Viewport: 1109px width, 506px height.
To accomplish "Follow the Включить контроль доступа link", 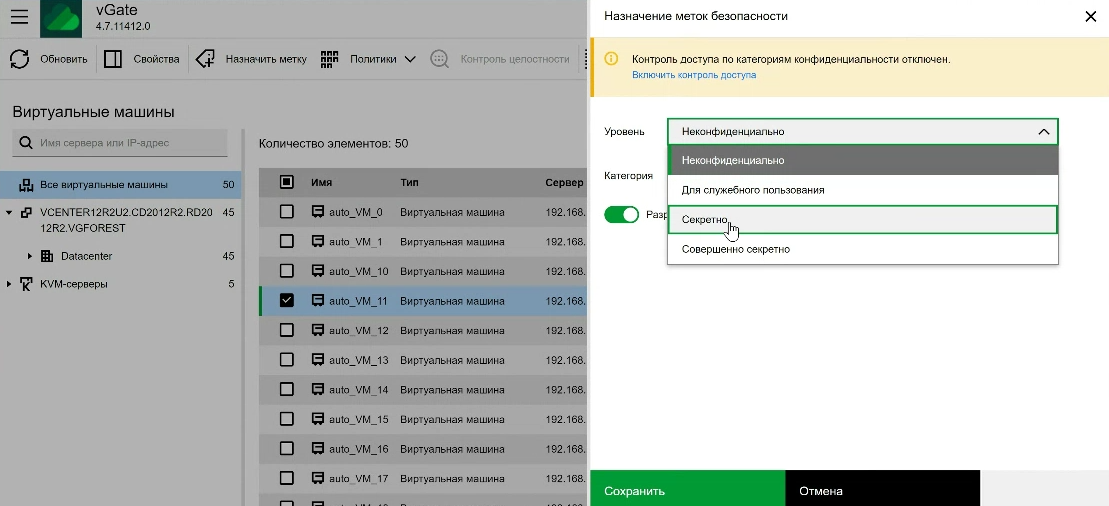I will pyautogui.click(x=694, y=75).
